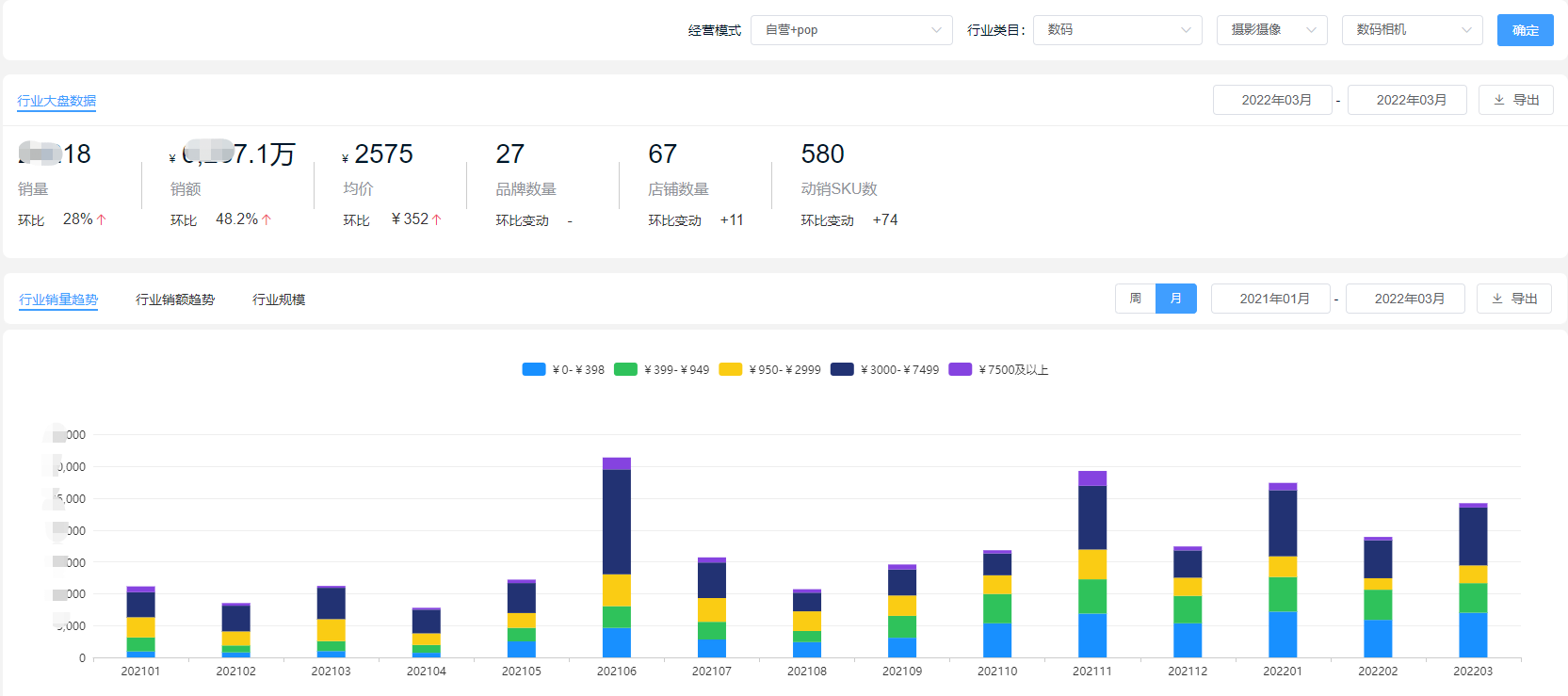The height and width of the screenshot is (696, 1568).
Task: Click the 202108 x-axis label
Action: [x=807, y=672]
